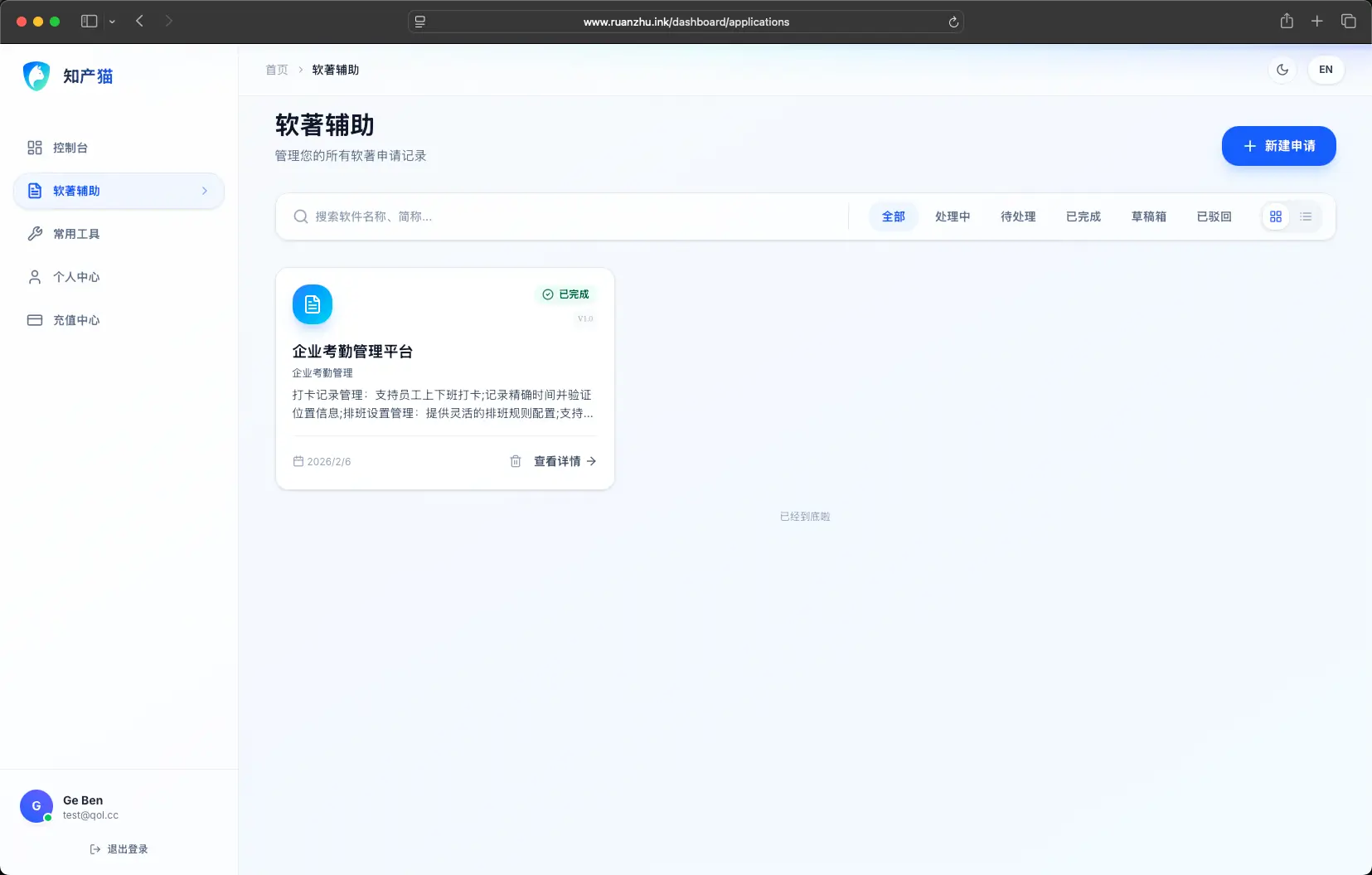Expand the 软著辅助 sidebar chevron

click(x=205, y=191)
